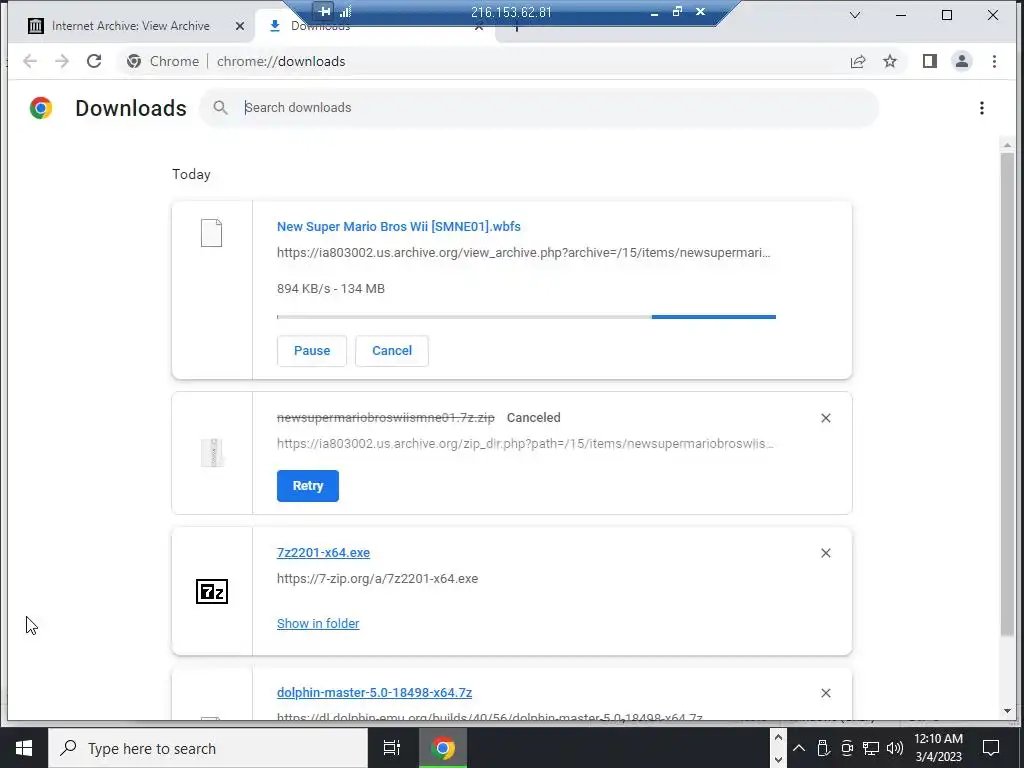This screenshot has height=768, width=1024.
Task: Show hidden system tray icons
Action: point(799,748)
